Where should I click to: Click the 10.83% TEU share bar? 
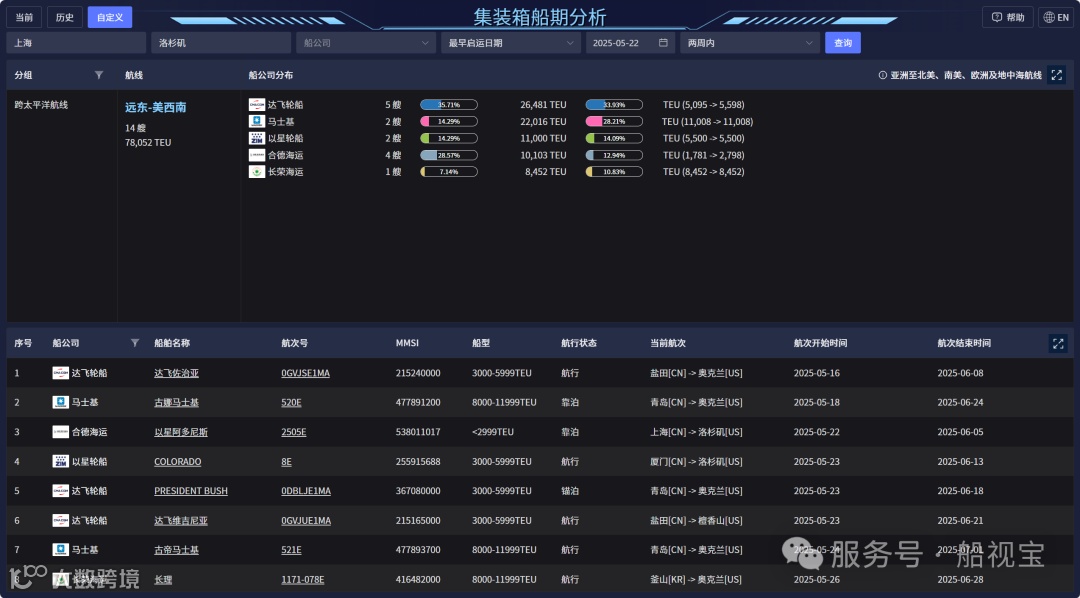[x=614, y=172]
